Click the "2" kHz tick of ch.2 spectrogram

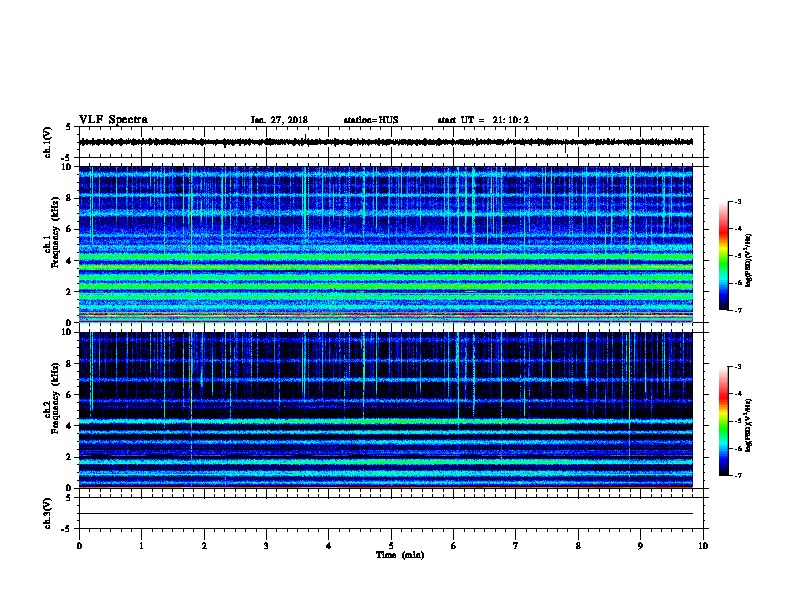69,457
